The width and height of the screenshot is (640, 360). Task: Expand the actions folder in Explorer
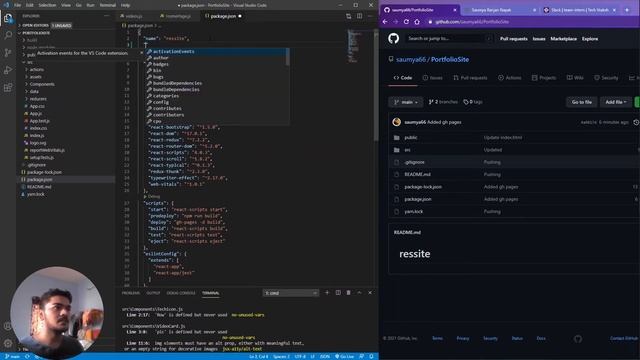point(36,69)
